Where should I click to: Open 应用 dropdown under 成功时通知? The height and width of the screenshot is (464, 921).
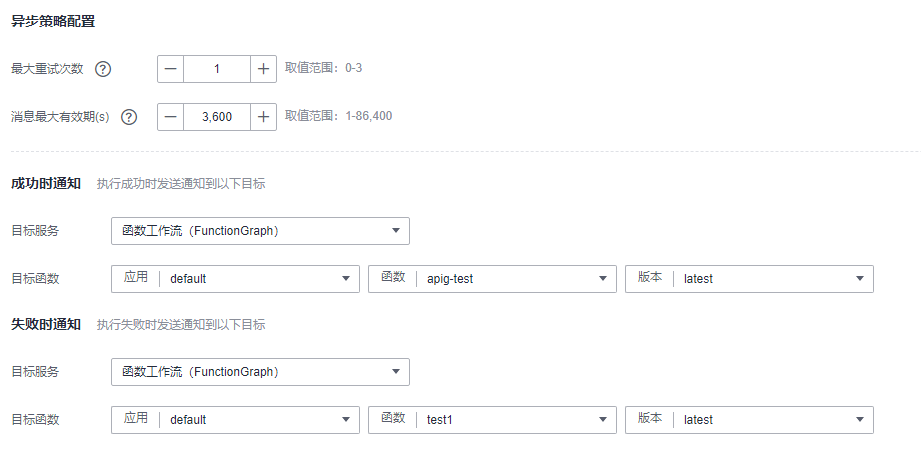coord(235,279)
